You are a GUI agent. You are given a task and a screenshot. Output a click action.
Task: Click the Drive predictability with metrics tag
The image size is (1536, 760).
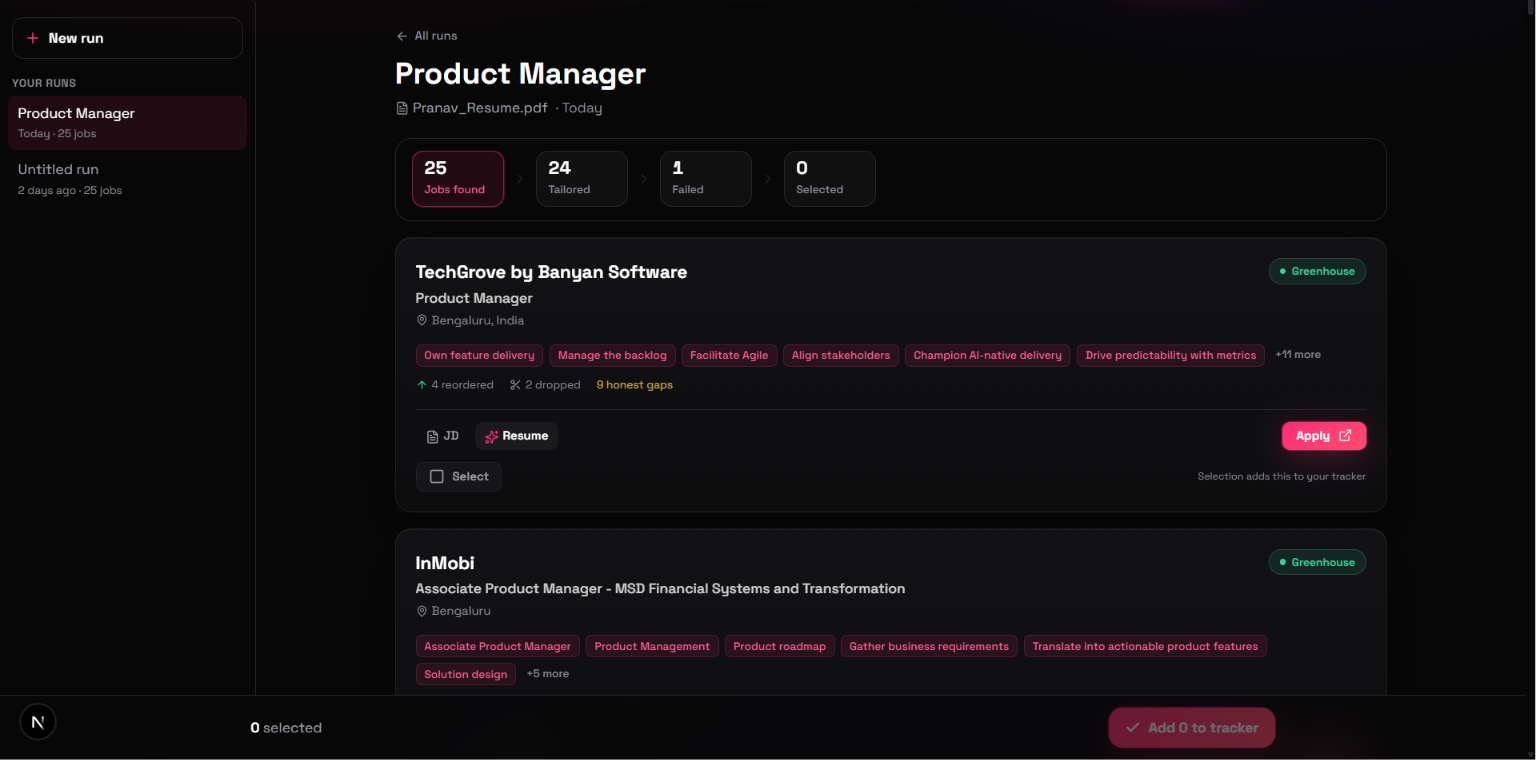pos(1171,355)
